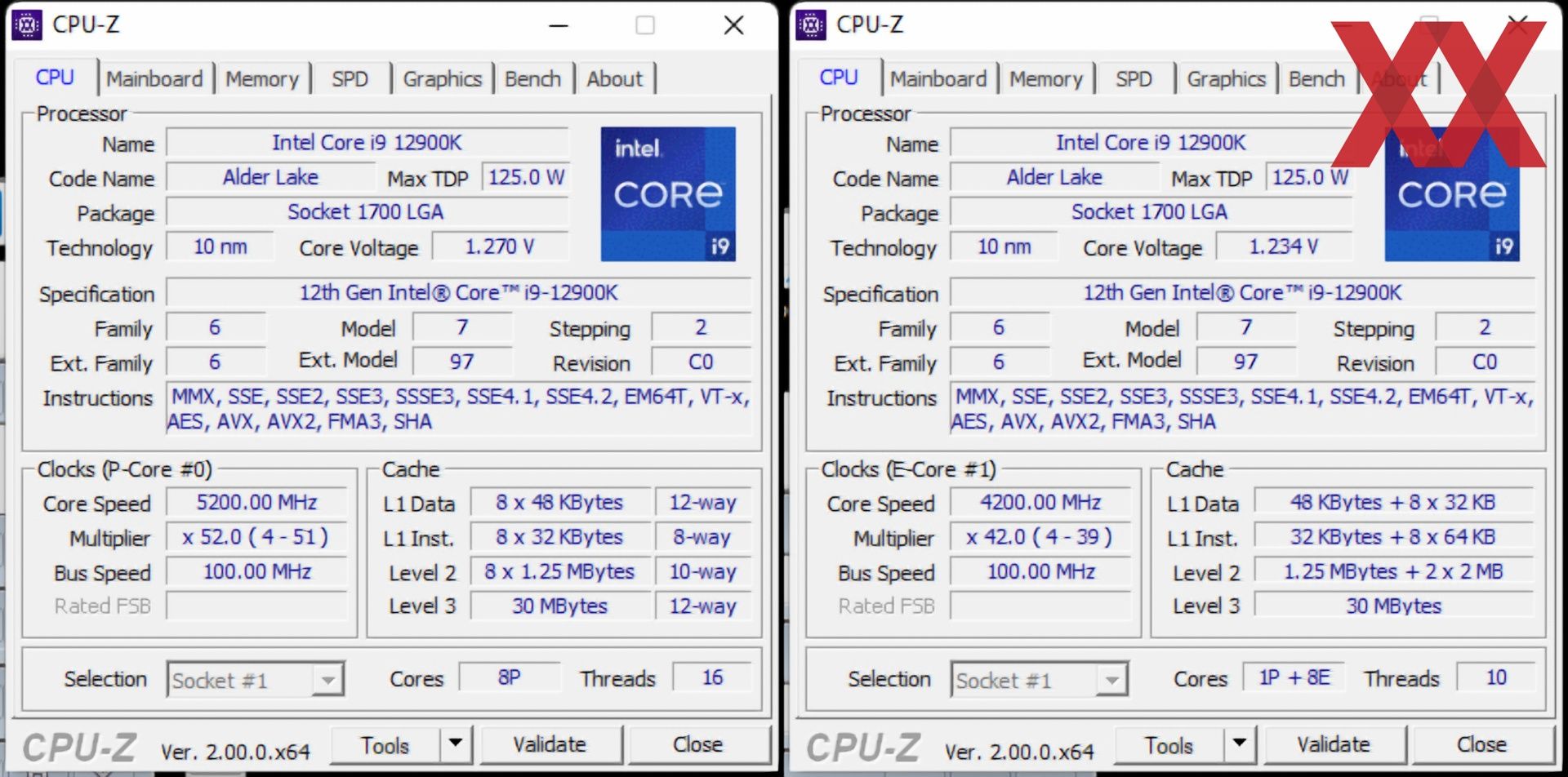Click the empty Rated FSB field in left window
Image resolution: width=1568 pixels, height=777 pixels.
[257, 606]
